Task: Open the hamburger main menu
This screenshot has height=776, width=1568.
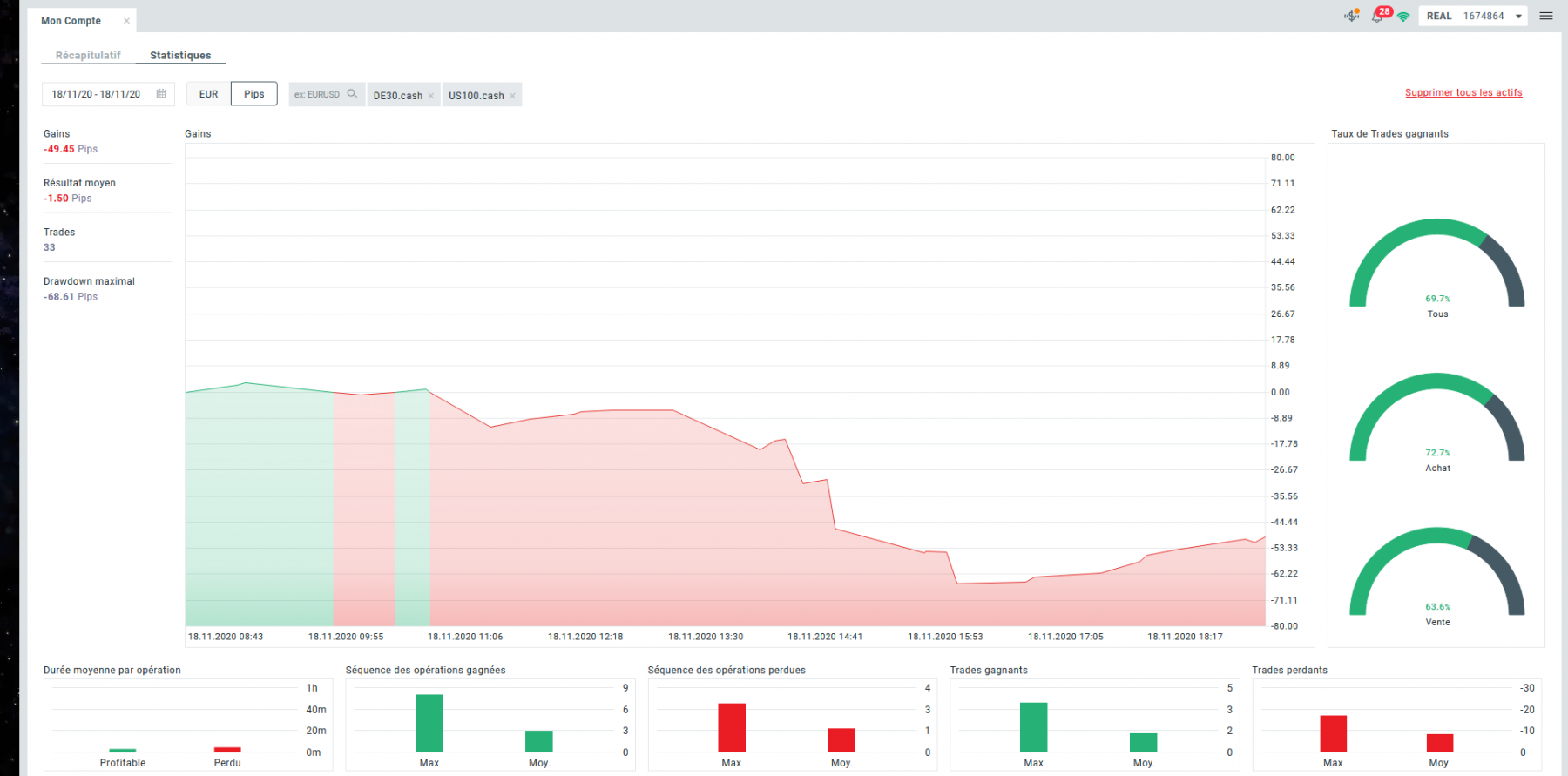Action: 1546,16
